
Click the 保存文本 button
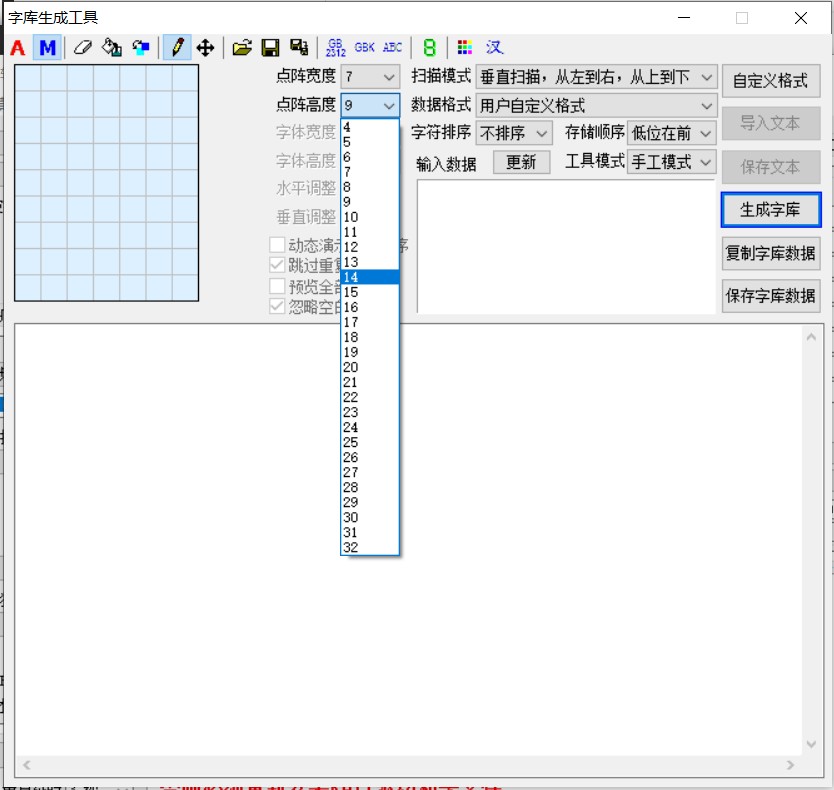[771, 167]
